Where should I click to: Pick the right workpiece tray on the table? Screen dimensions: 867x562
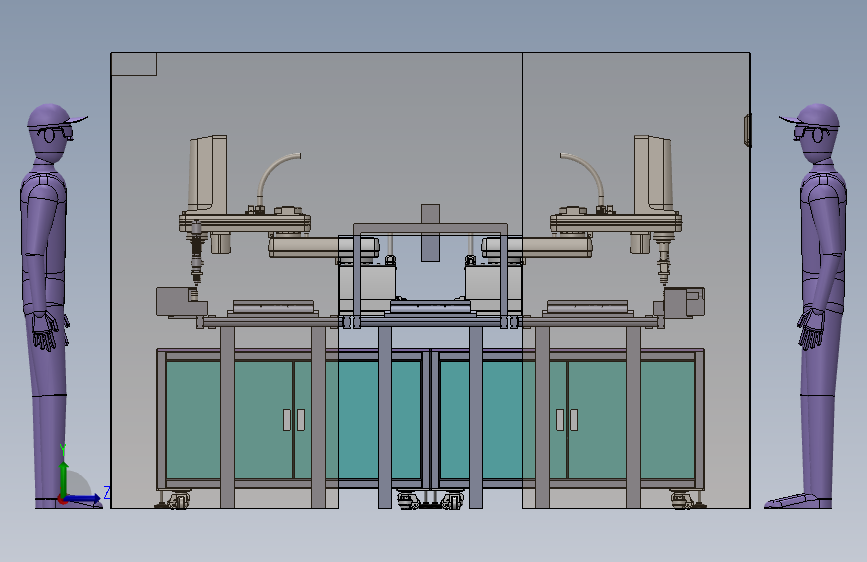[x=587, y=308]
